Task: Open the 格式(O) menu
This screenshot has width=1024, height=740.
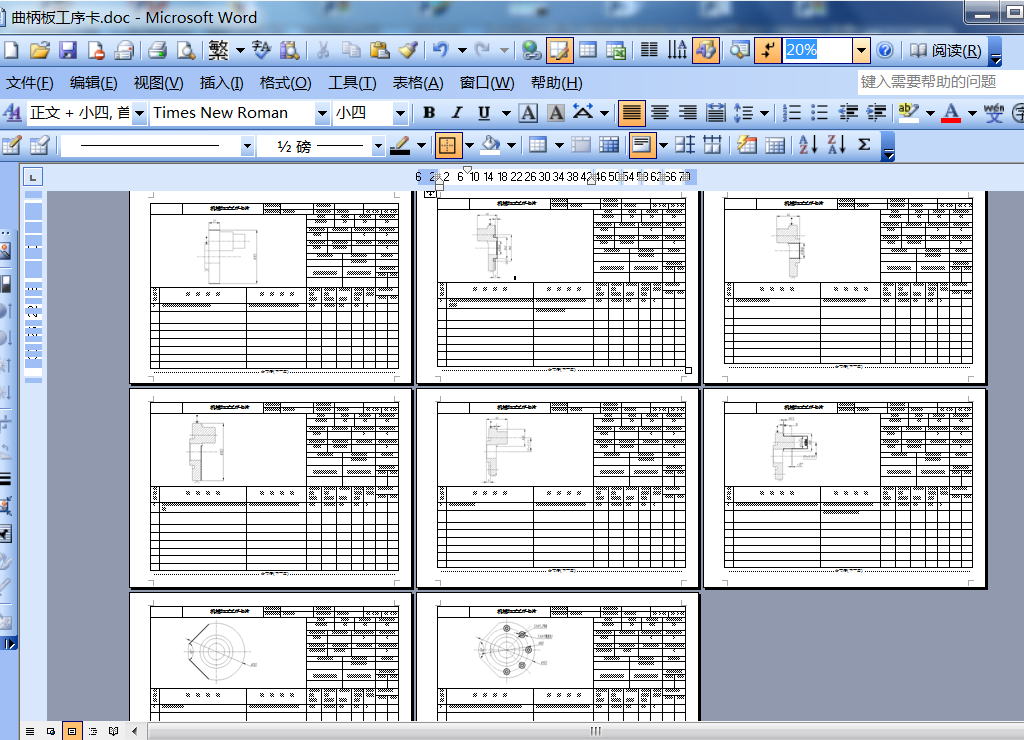Action: [x=285, y=83]
